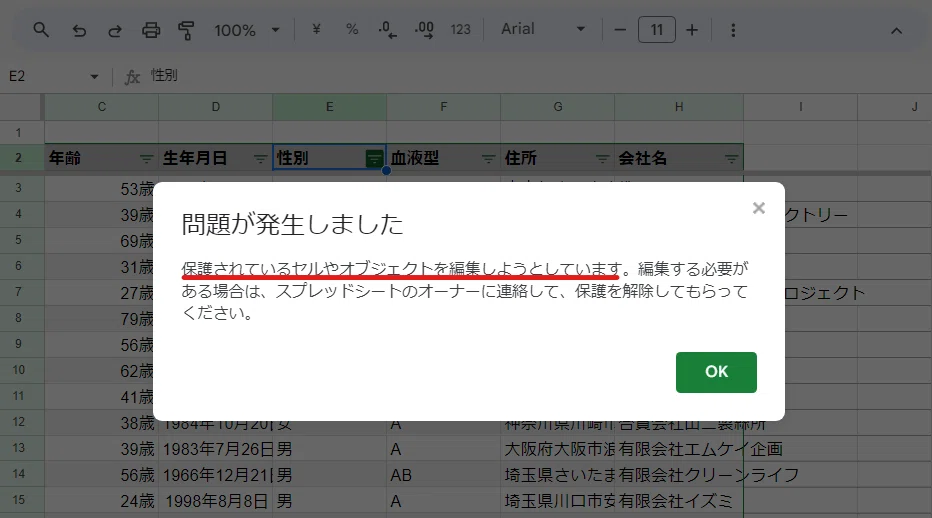Apply percent format
932x518 pixels.
tap(352, 29)
